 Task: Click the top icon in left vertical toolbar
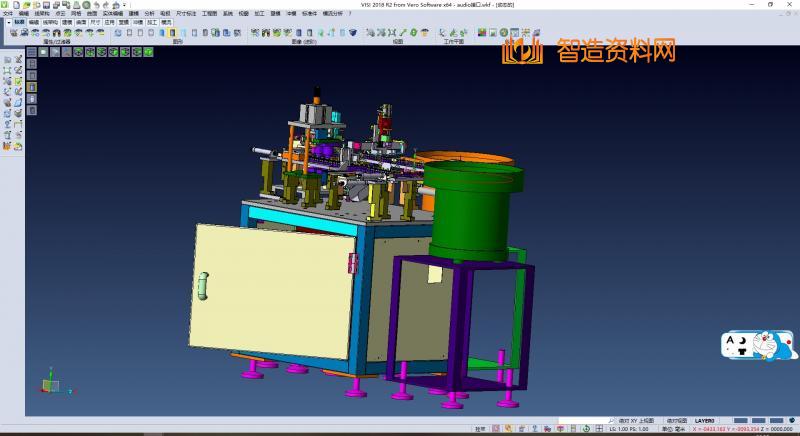[7, 60]
